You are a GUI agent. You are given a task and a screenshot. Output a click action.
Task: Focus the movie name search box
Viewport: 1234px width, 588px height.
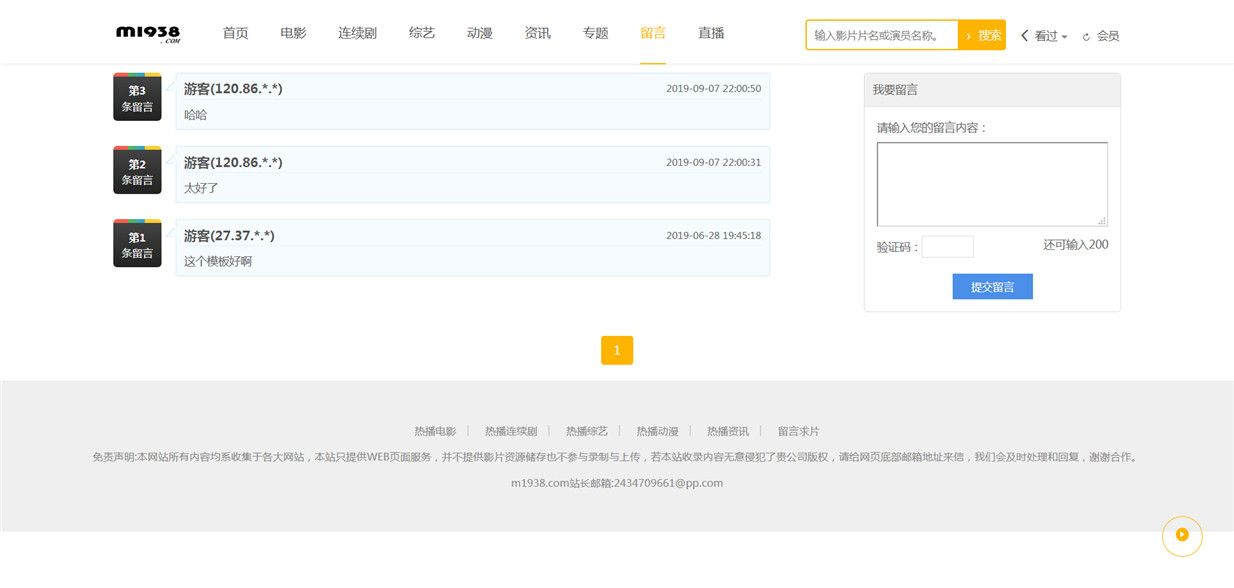tap(882, 35)
